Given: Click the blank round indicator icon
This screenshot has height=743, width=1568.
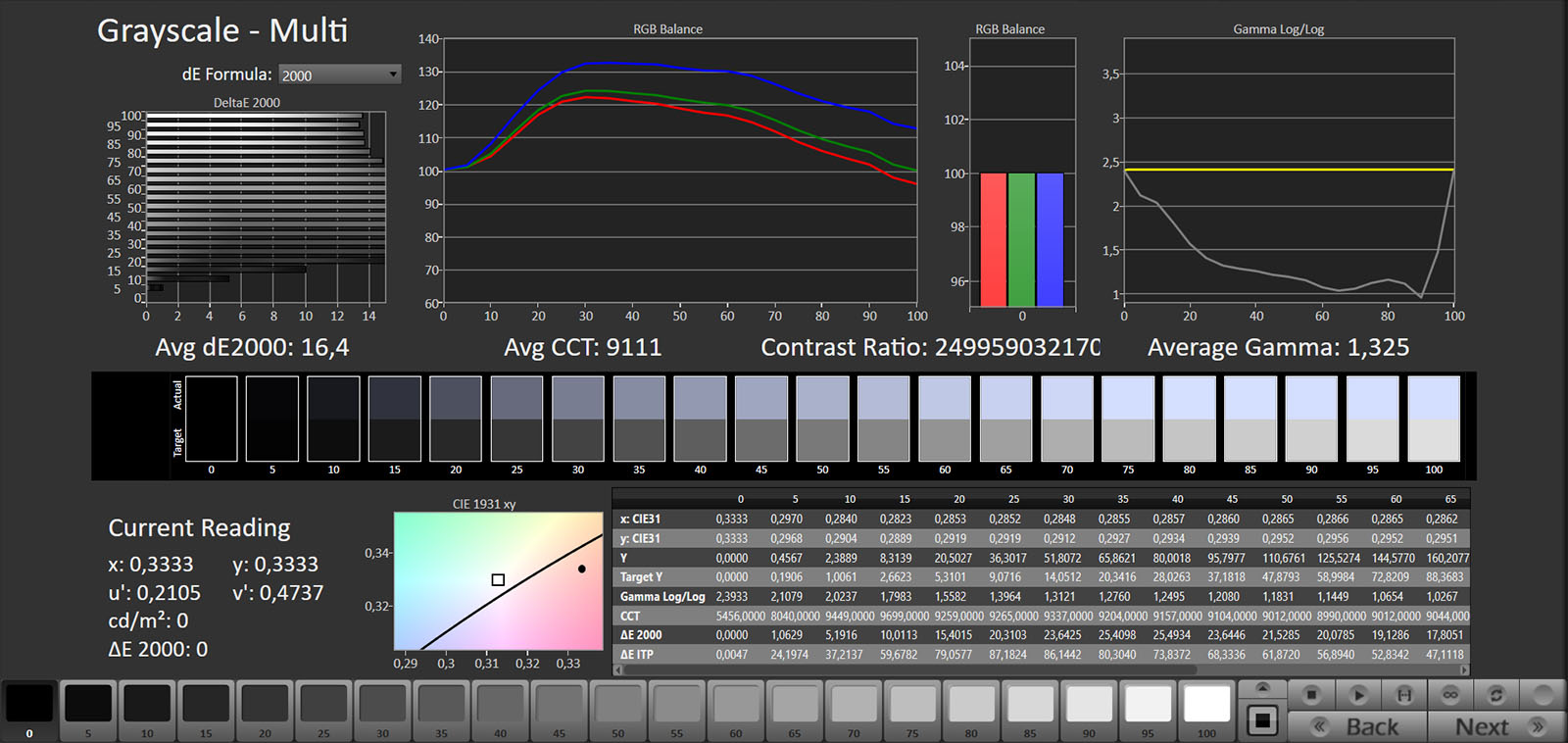Looking at the screenshot, I should [x=1543, y=695].
